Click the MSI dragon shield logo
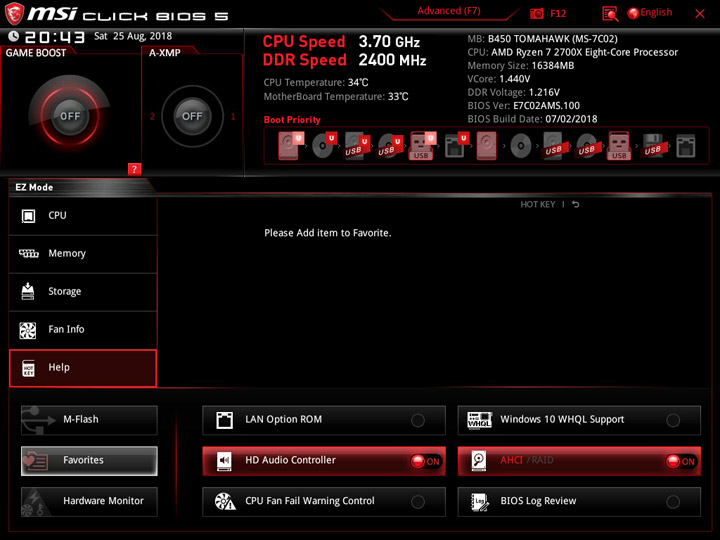This screenshot has height=540, width=720. tap(14, 13)
